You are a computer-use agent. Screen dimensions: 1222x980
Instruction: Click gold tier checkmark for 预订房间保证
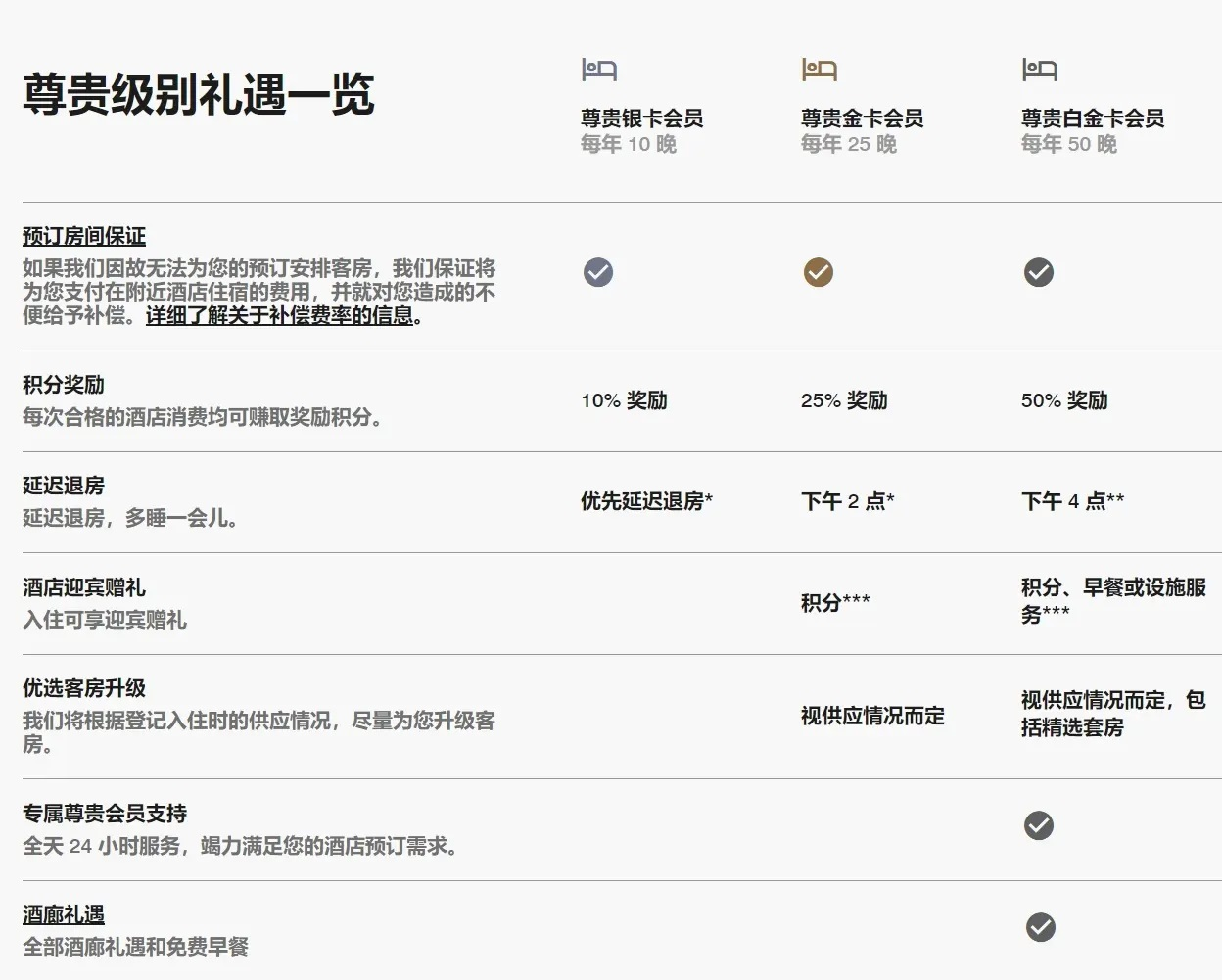click(x=819, y=272)
